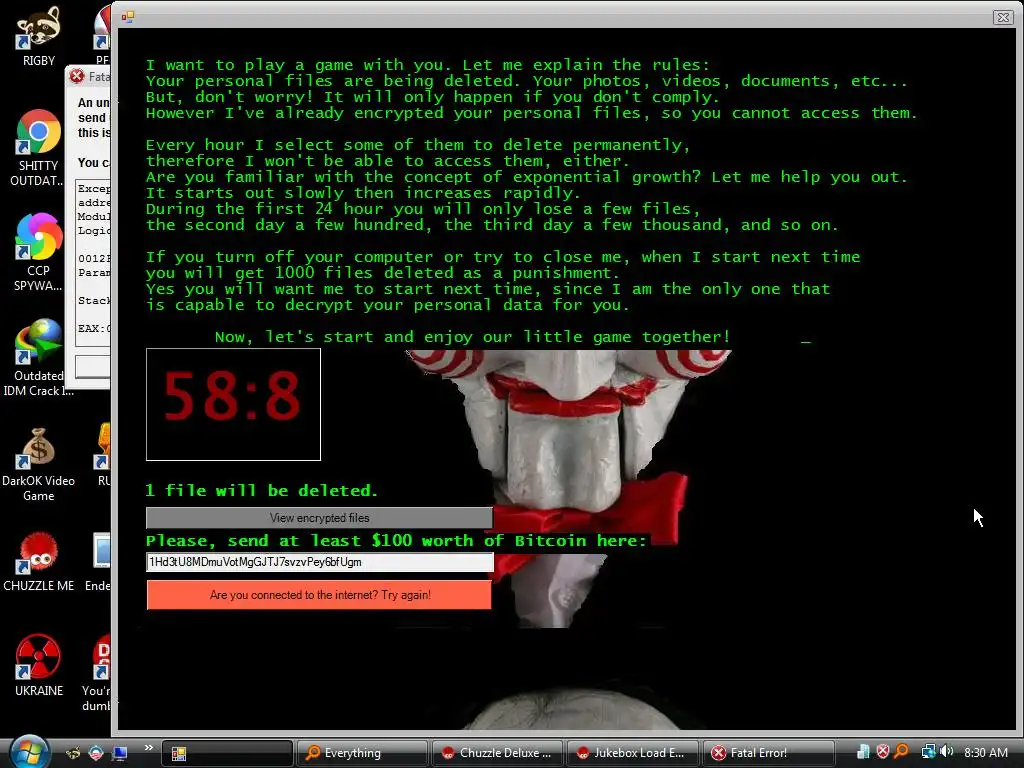Click the red security alert tray icon

(883, 752)
